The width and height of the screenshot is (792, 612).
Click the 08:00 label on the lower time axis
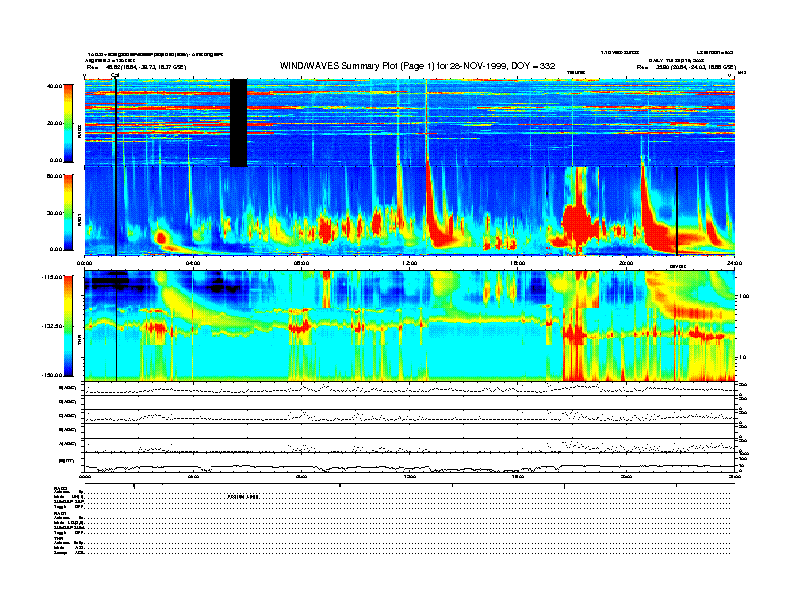pyautogui.click(x=302, y=476)
